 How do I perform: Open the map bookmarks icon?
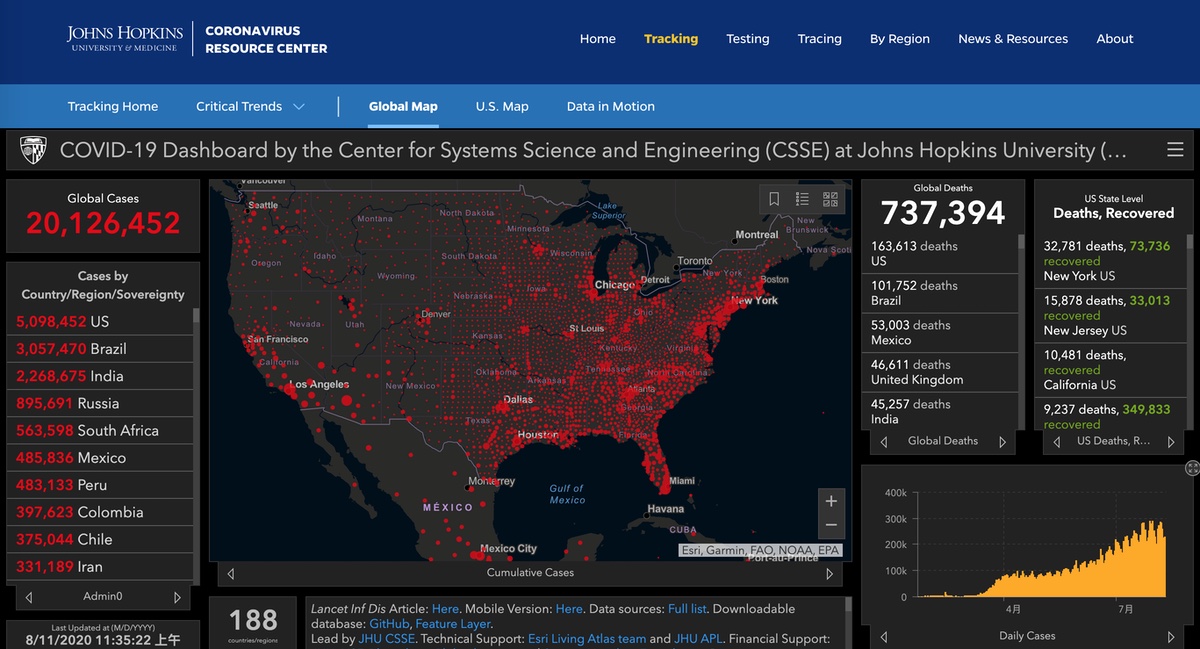click(x=774, y=199)
